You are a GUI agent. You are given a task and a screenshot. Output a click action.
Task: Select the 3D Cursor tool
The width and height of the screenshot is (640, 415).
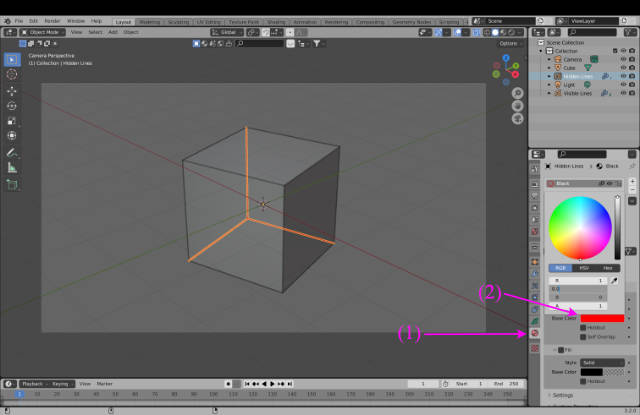tap(11, 74)
